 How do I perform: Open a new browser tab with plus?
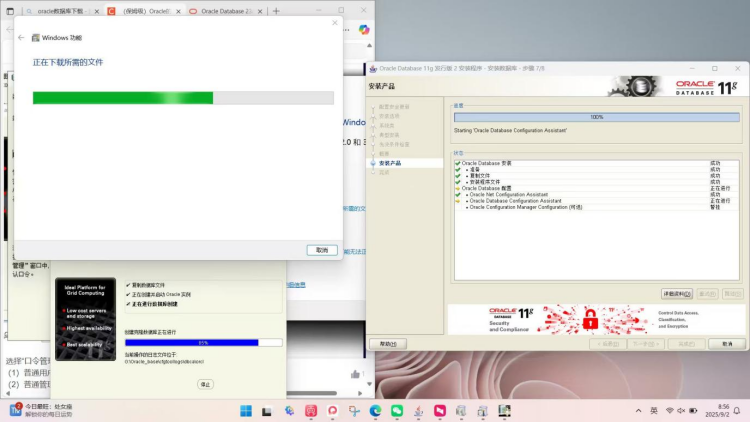pyautogui.click(x=276, y=11)
